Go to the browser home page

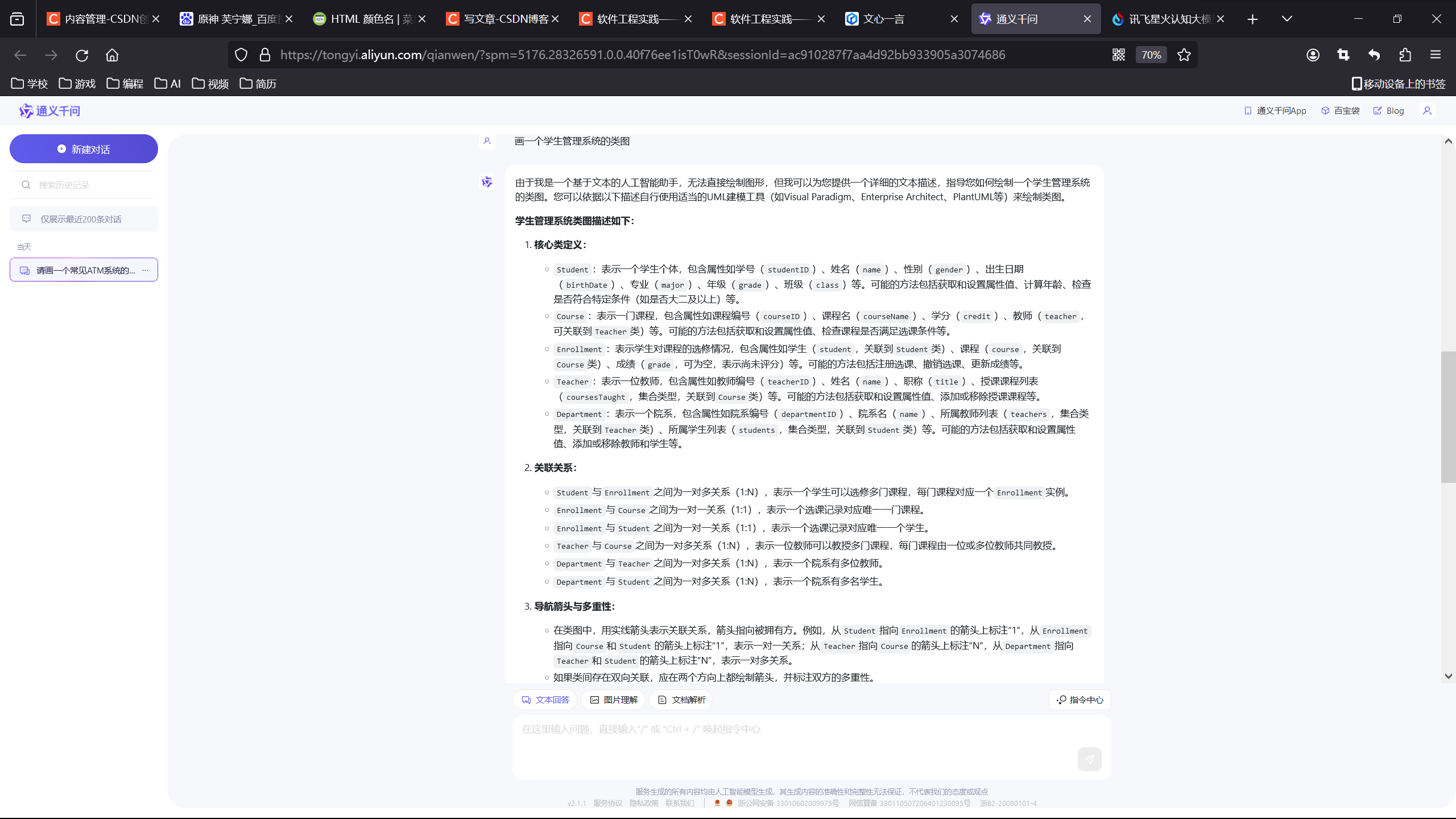coord(112,55)
